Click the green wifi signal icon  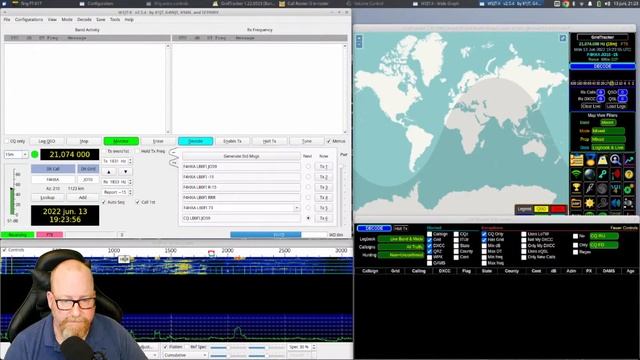tap(576, 174)
